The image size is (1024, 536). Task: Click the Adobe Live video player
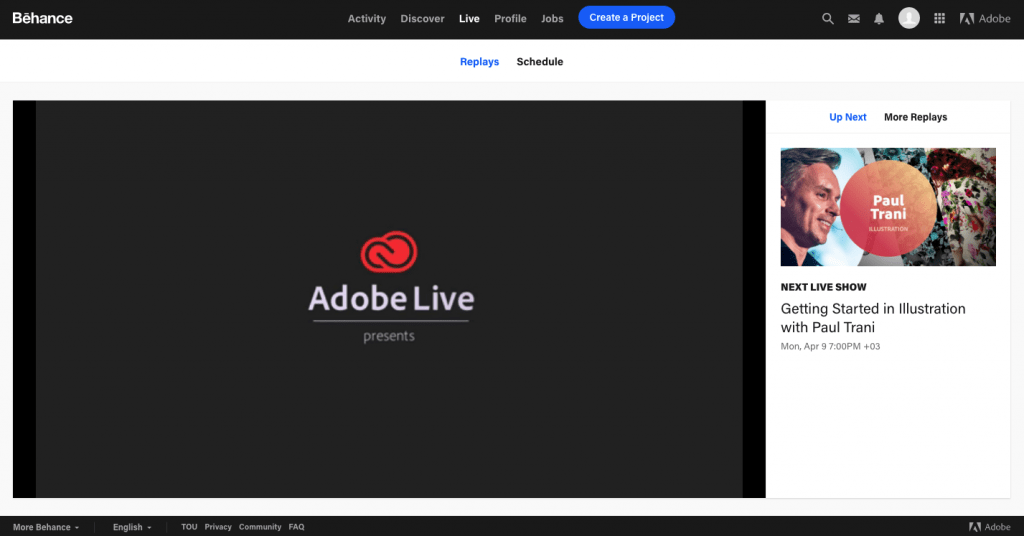click(389, 299)
